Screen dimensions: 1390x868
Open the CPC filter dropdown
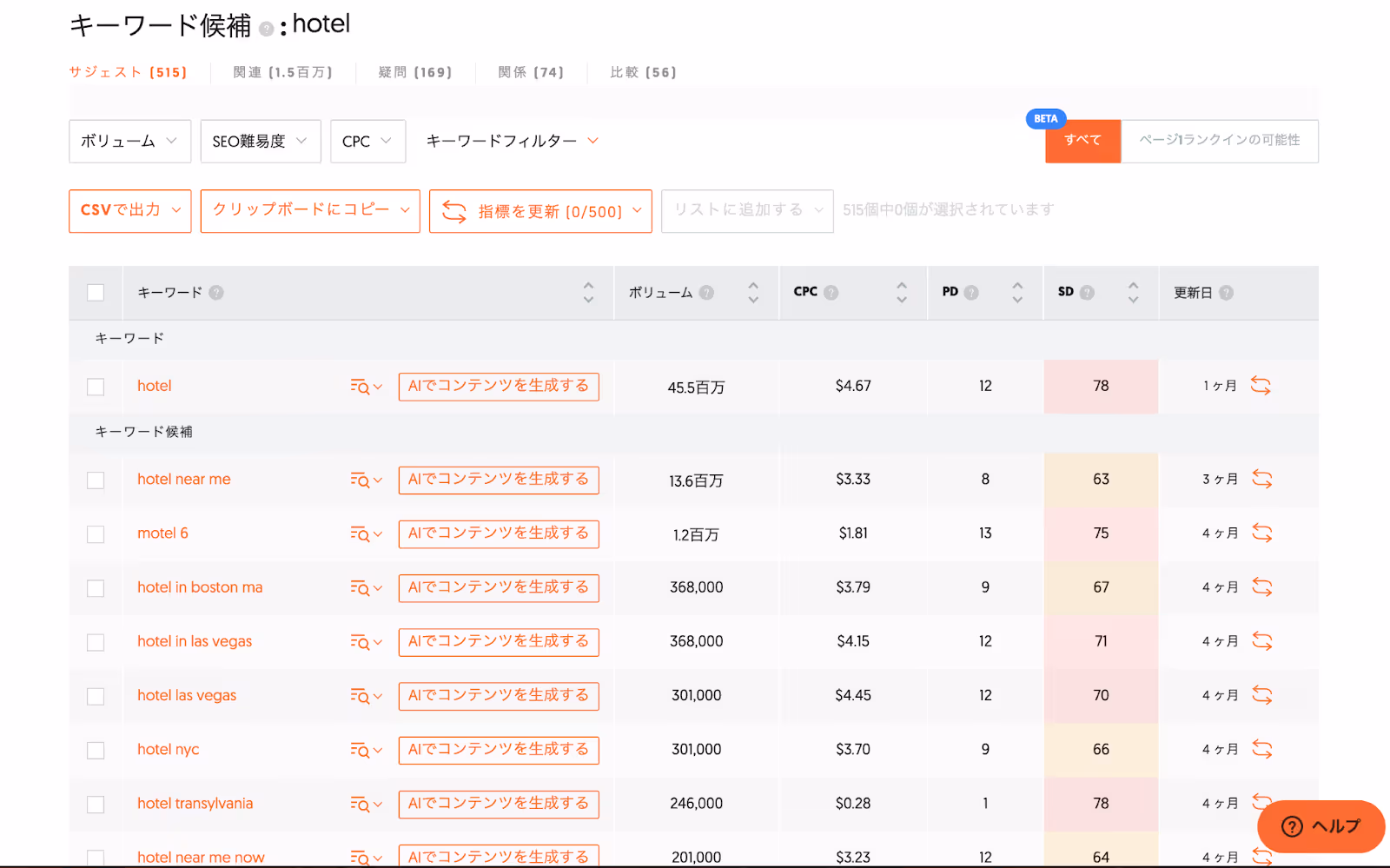click(367, 141)
